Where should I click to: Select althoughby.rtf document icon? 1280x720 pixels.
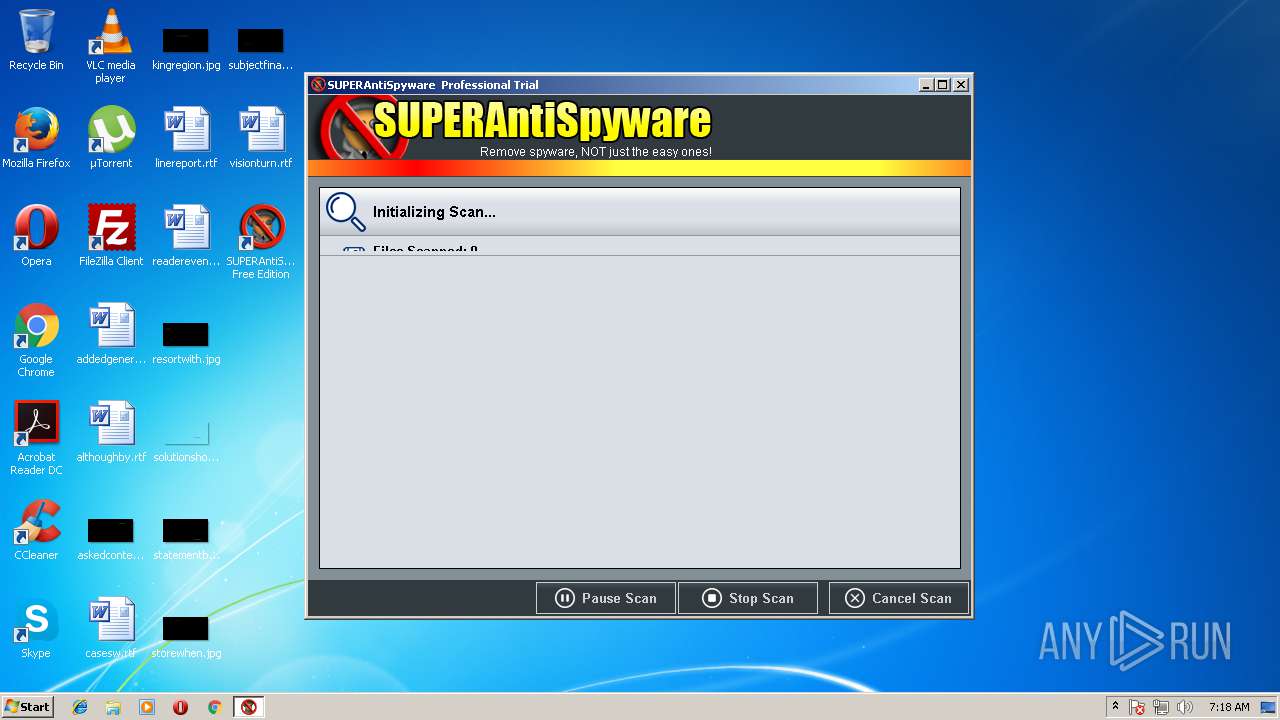(111, 432)
